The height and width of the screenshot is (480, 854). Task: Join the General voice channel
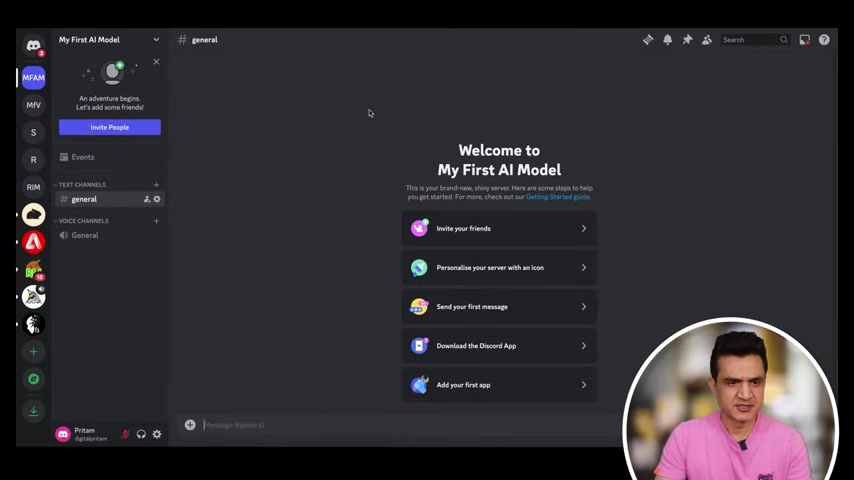coord(109,235)
